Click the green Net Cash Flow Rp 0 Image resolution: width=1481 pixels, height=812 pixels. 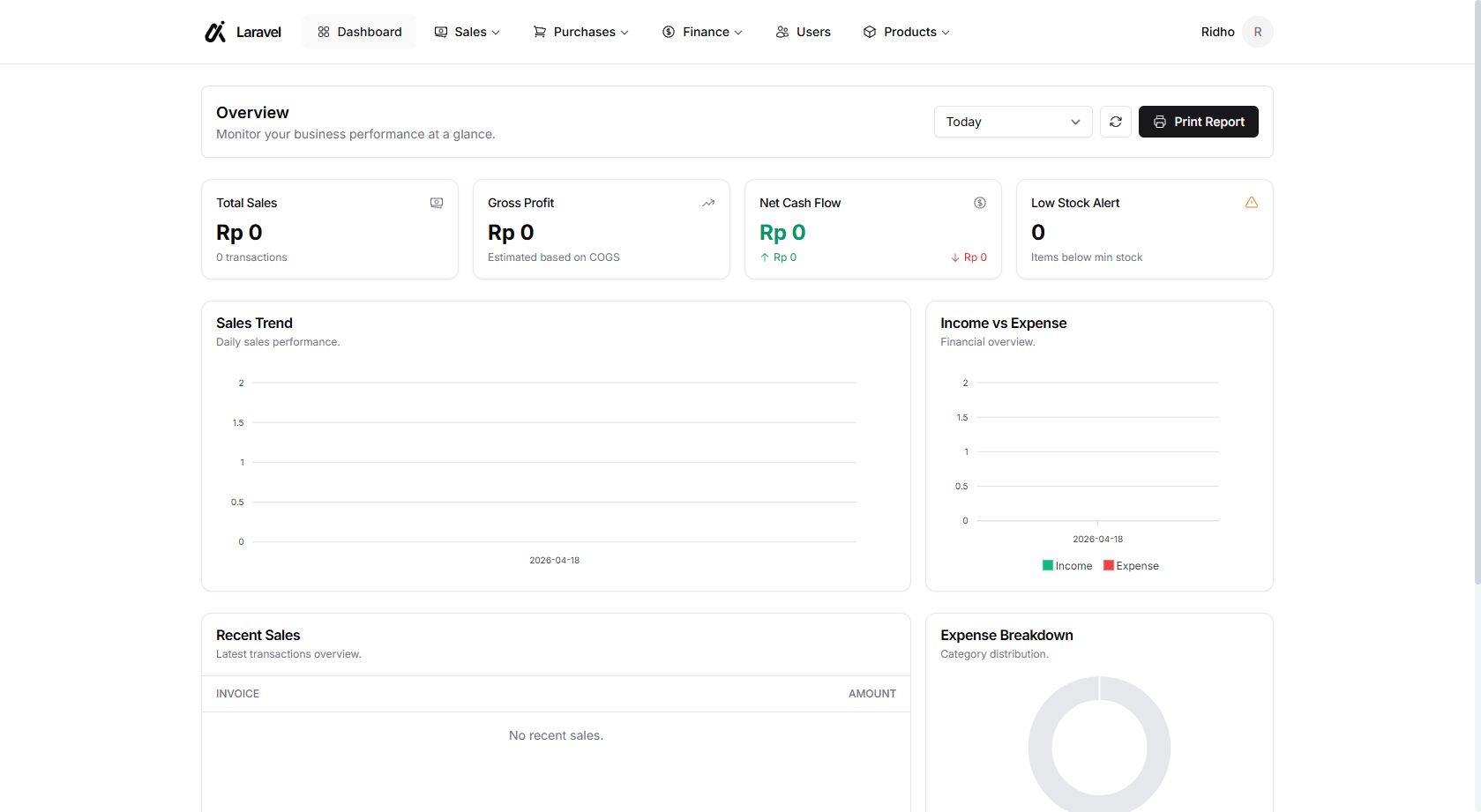(x=782, y=233)
